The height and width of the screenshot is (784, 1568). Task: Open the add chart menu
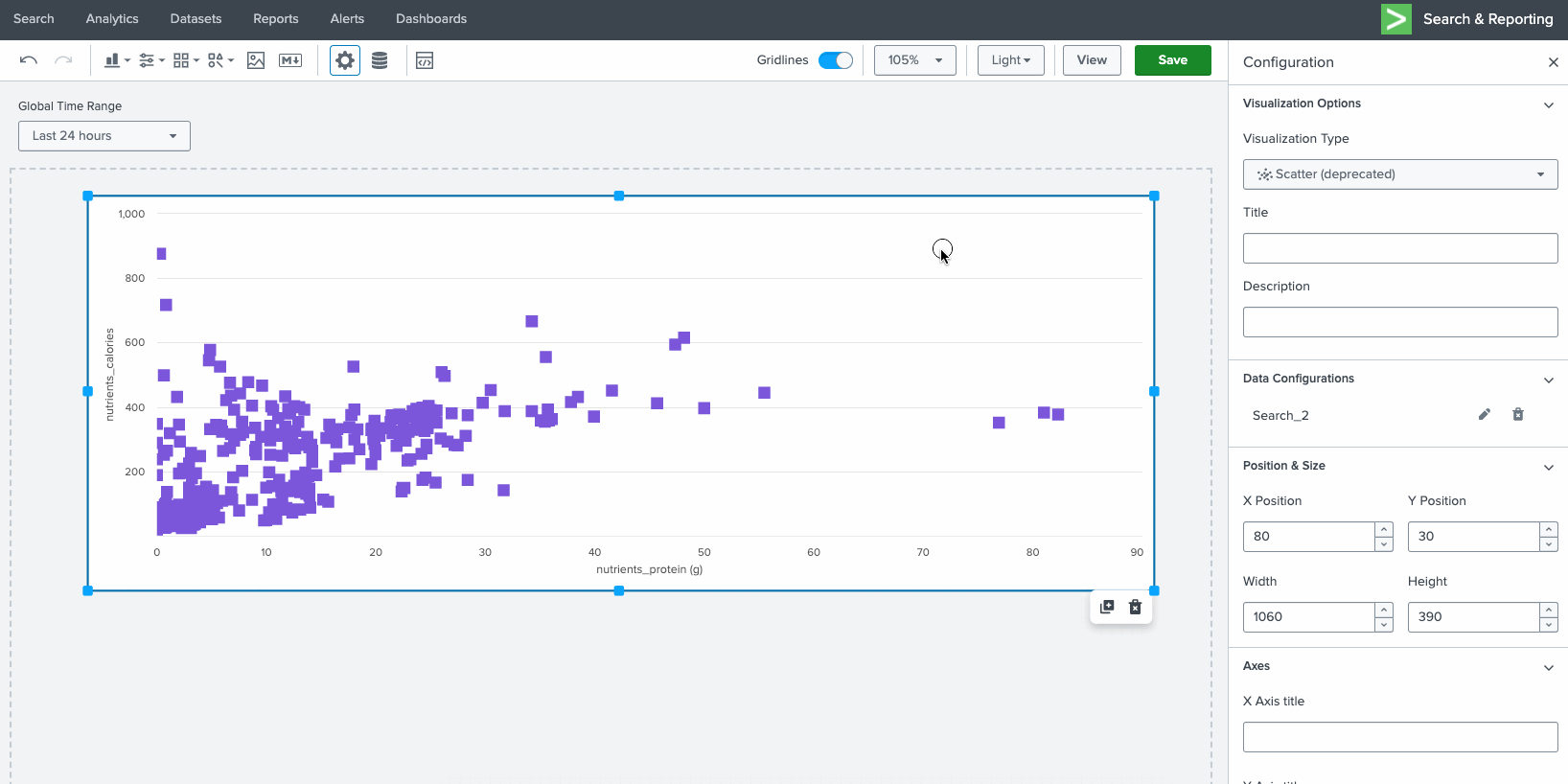tap(116, 60)
